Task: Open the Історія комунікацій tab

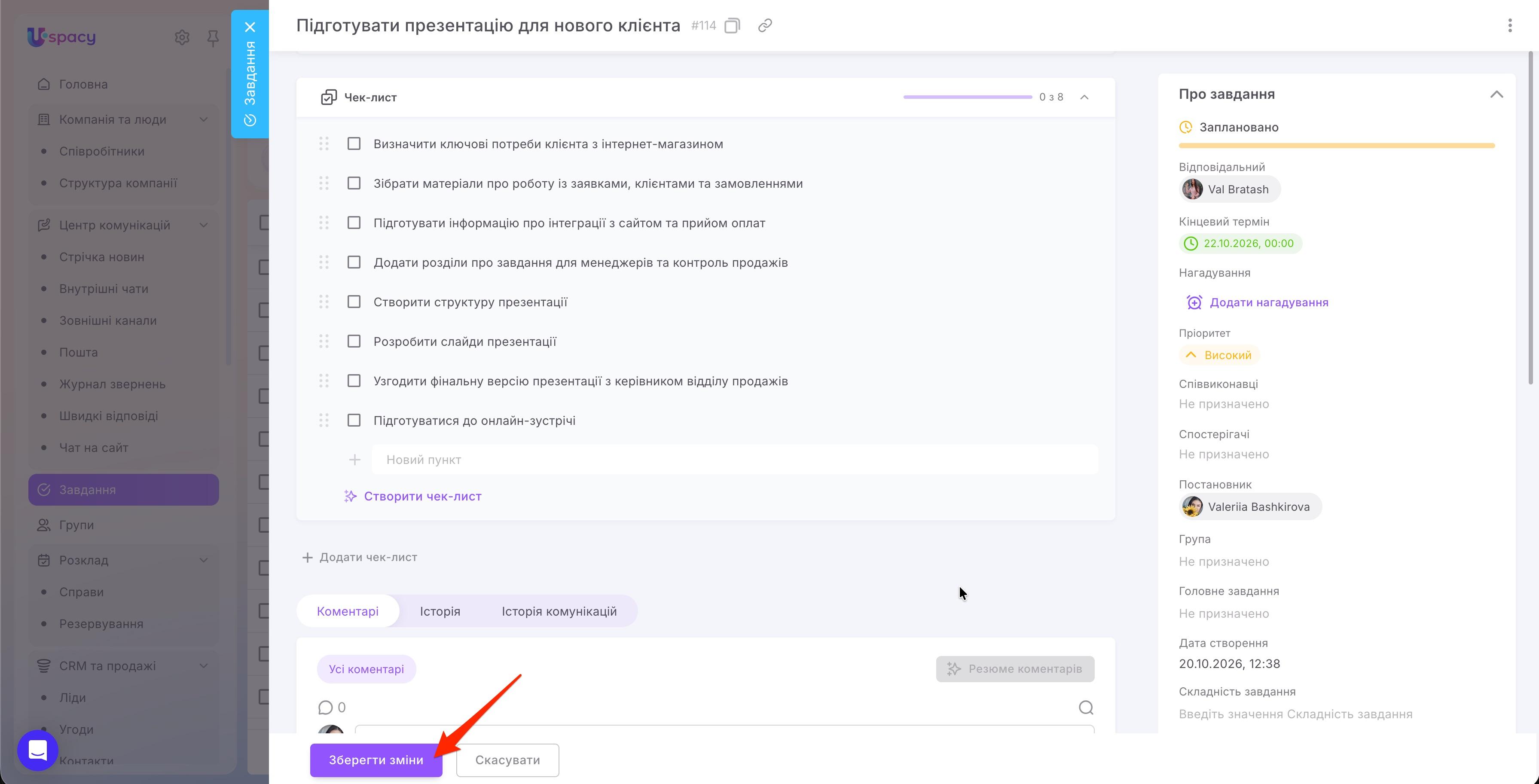Action: point(559,611)
